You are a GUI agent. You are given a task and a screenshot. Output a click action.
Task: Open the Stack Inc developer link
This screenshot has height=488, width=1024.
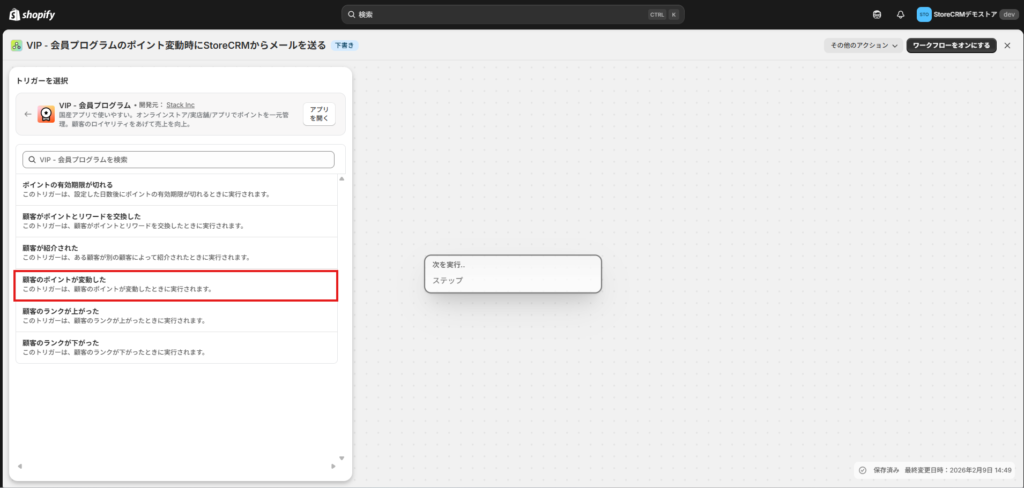(x=181, y=105)
